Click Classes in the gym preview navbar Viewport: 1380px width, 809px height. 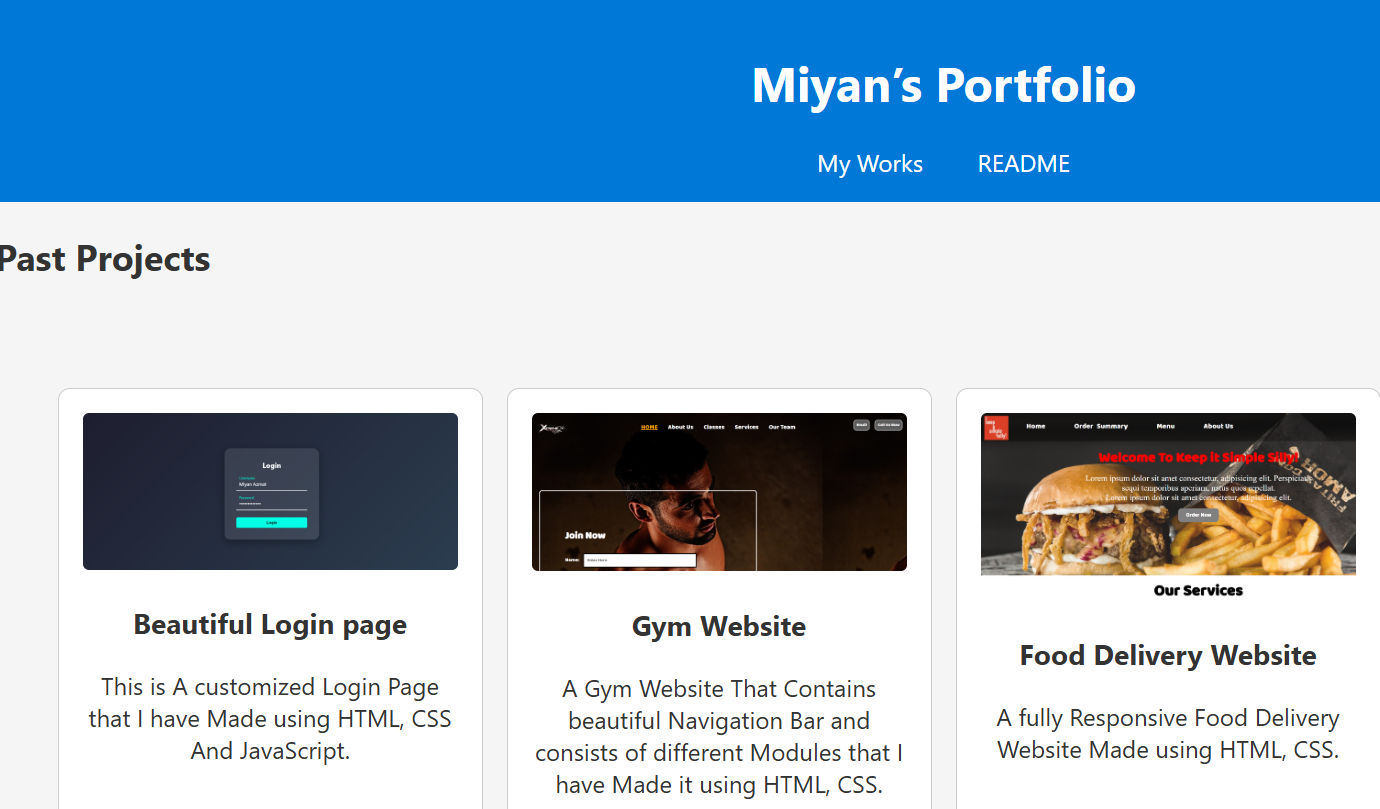[714, 427]
